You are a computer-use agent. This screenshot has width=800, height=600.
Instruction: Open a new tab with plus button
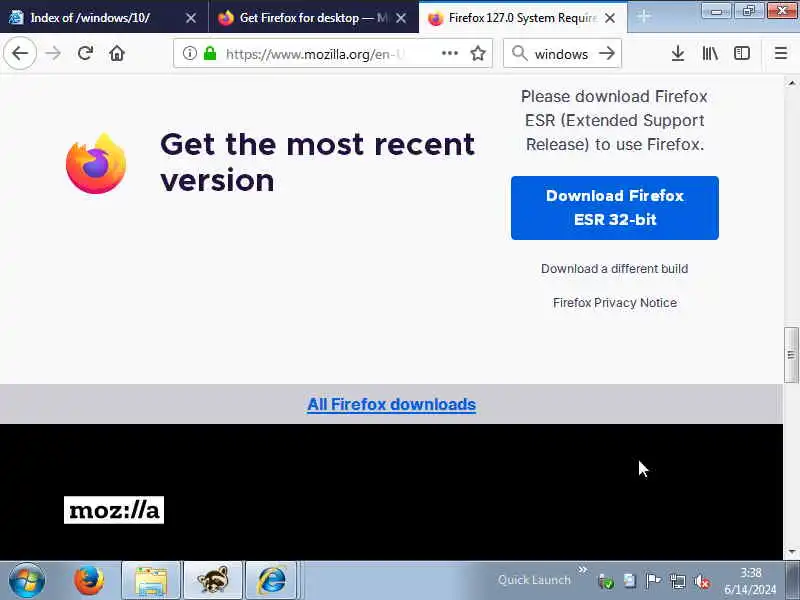(644, 17)
